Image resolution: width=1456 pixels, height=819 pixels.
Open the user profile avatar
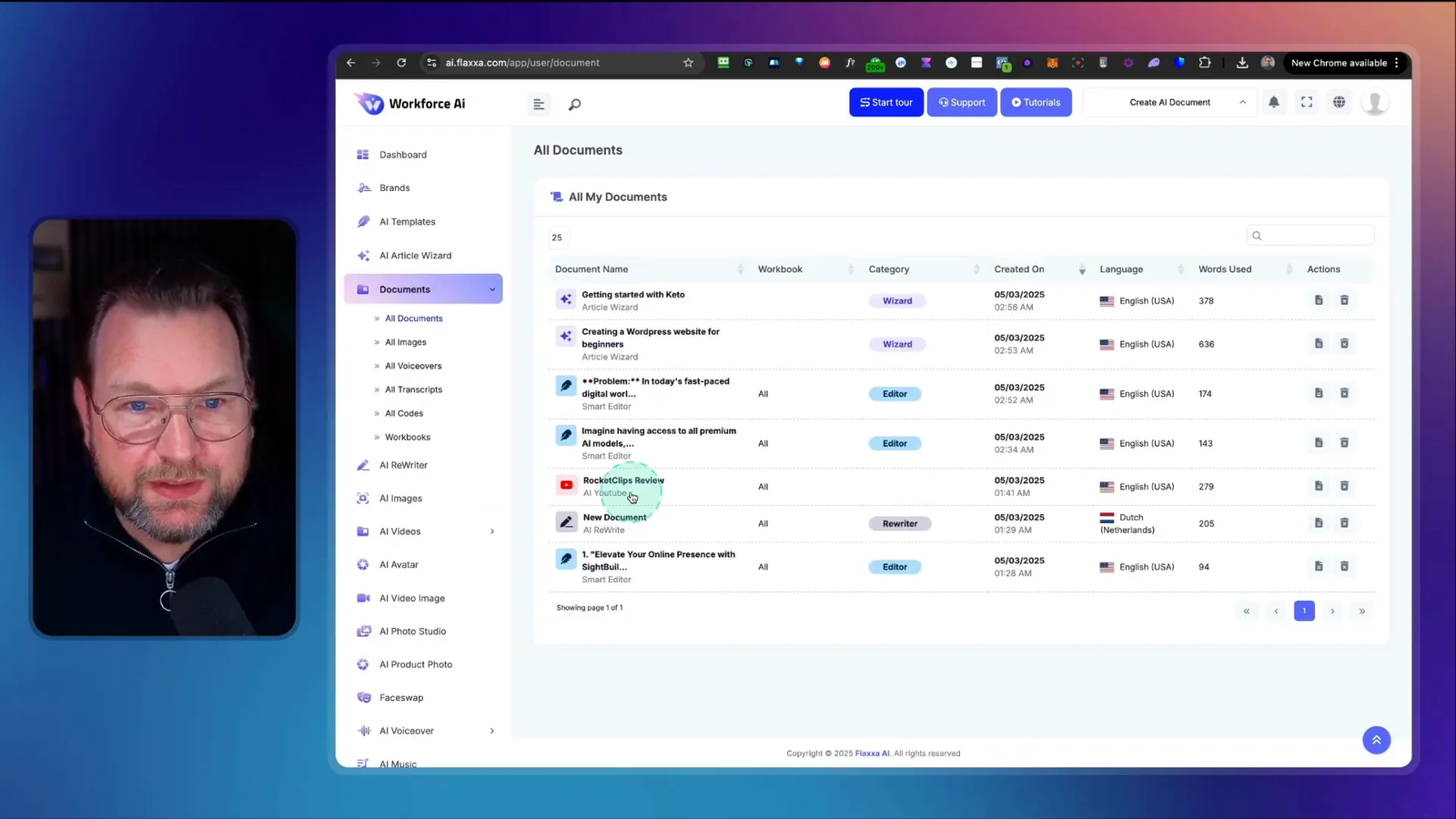pyautogui.click(x=1375, y=102)
